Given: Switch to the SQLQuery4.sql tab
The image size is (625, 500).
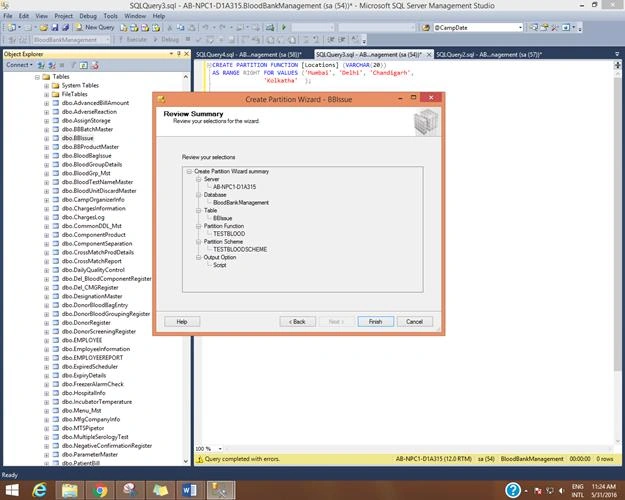Looking at the screenshot, I should 249,55.
